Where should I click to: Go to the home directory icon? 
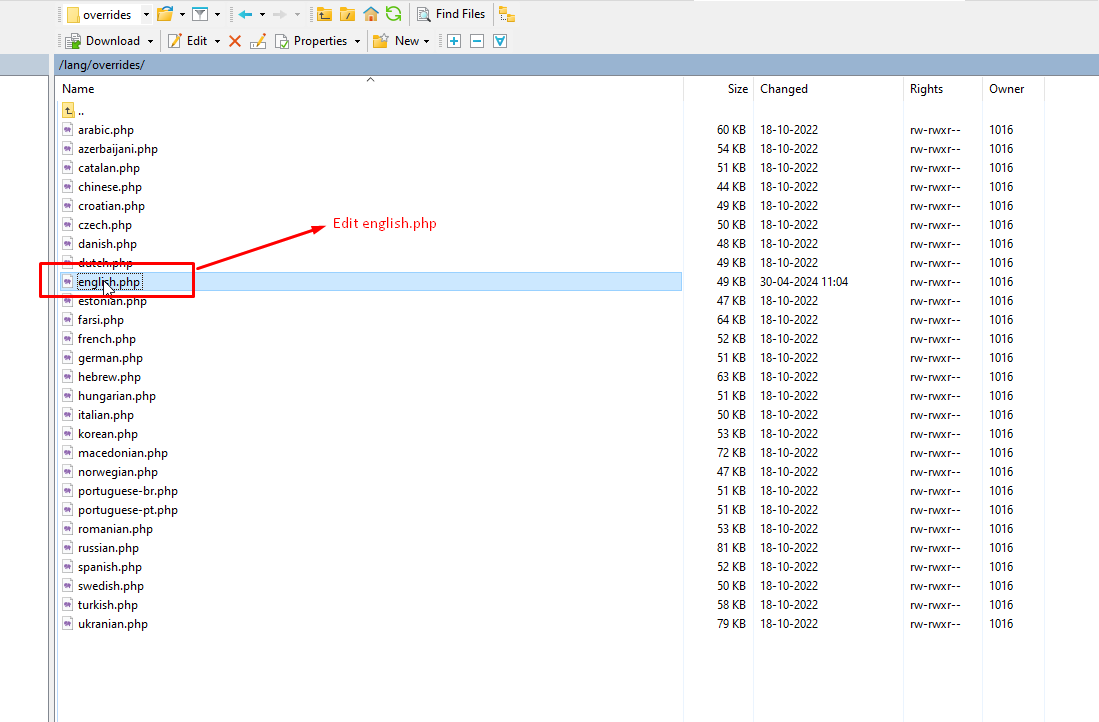[x=371, y=14]
